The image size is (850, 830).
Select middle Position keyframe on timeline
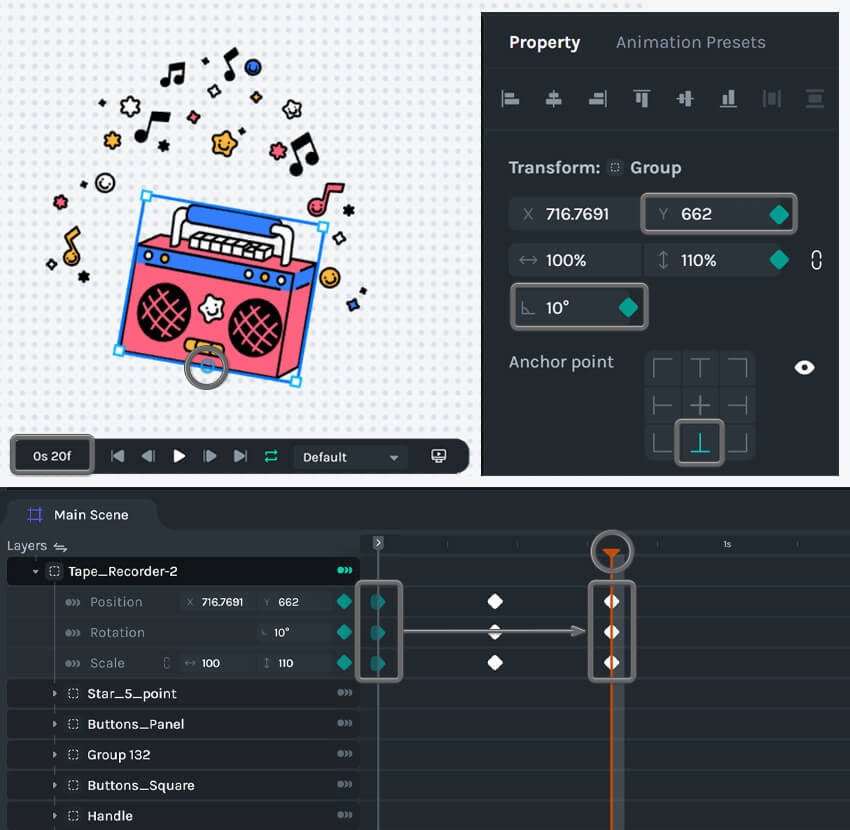tap(495, 602)
